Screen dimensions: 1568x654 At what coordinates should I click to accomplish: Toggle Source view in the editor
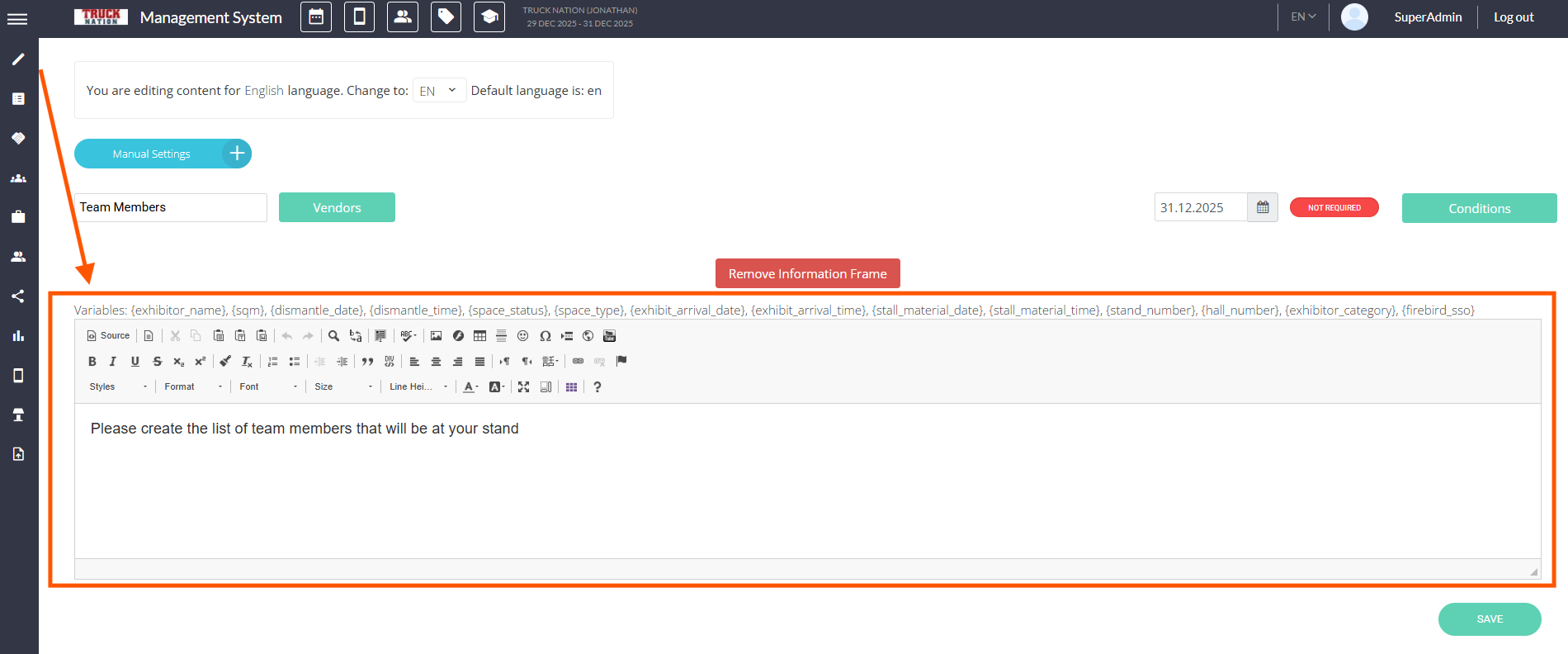[108, 336]
